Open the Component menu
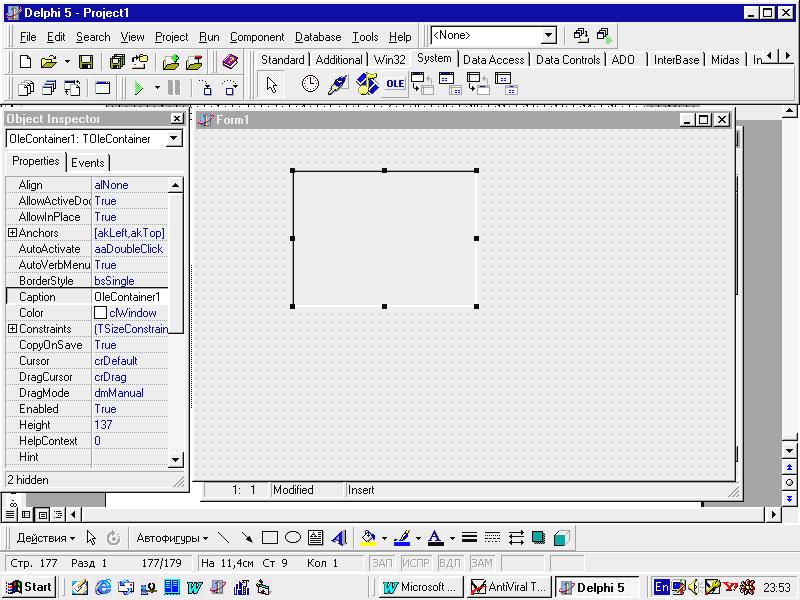This screenshot has height=600, width=800. [x=257, y=37]
